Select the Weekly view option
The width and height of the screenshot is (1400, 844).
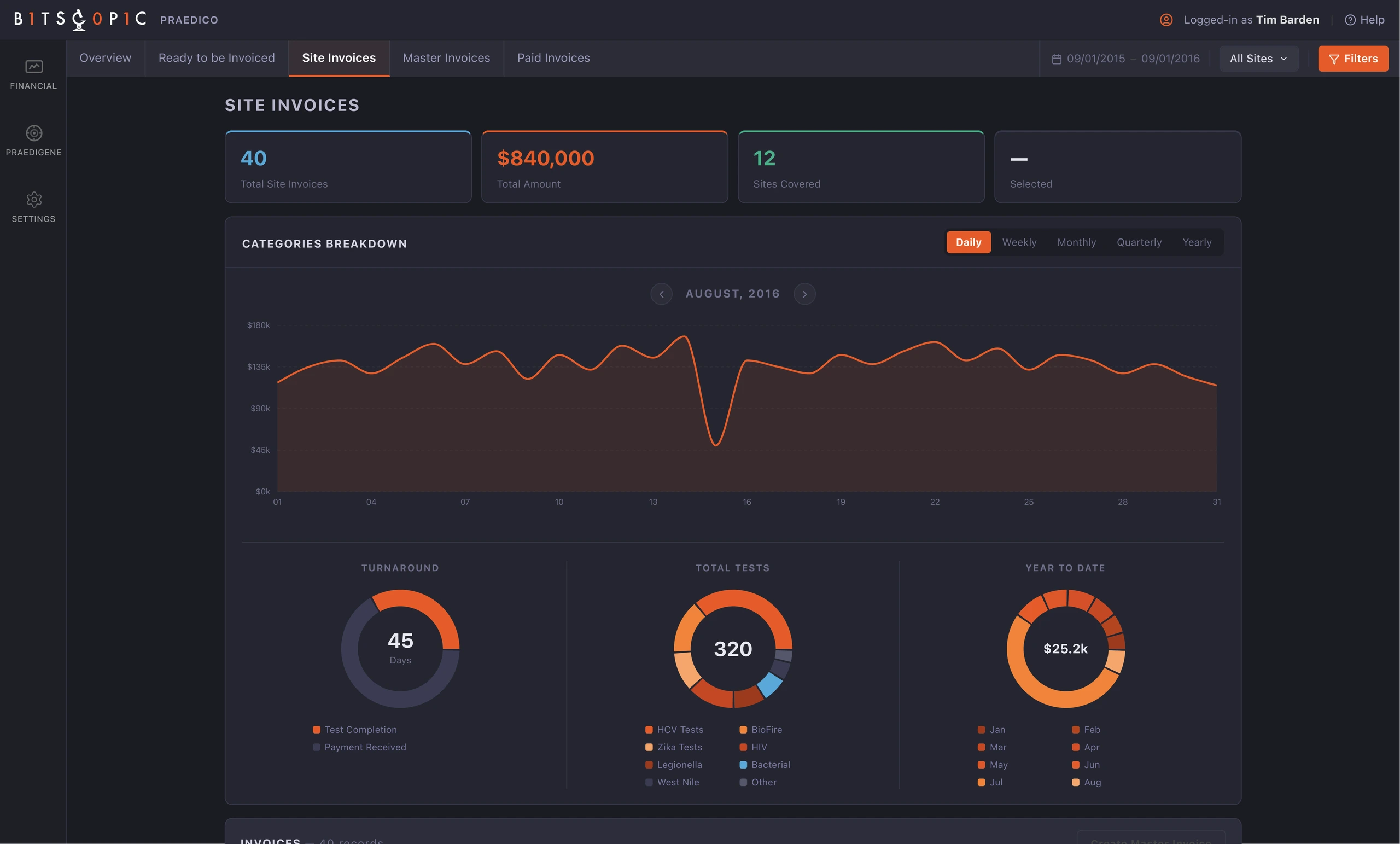[x=1019, y=242]
